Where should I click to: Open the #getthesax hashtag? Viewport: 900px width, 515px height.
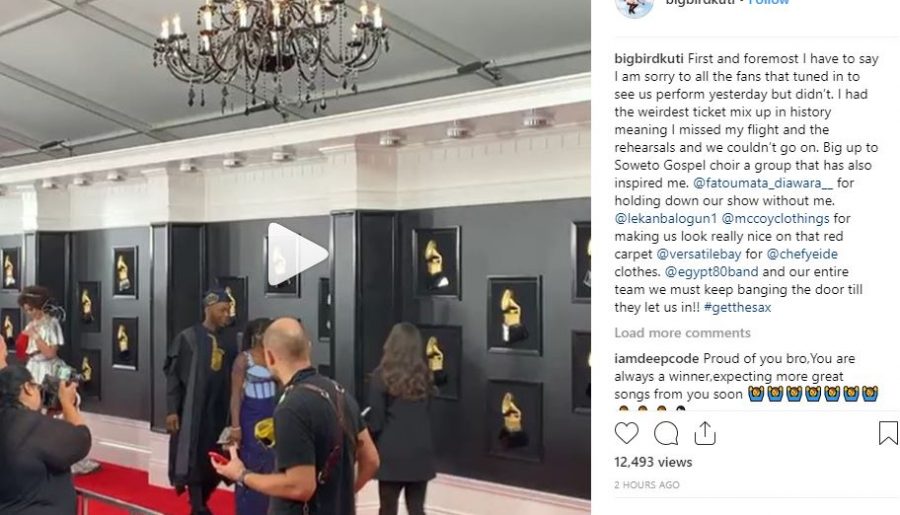(x=738, y=308)
